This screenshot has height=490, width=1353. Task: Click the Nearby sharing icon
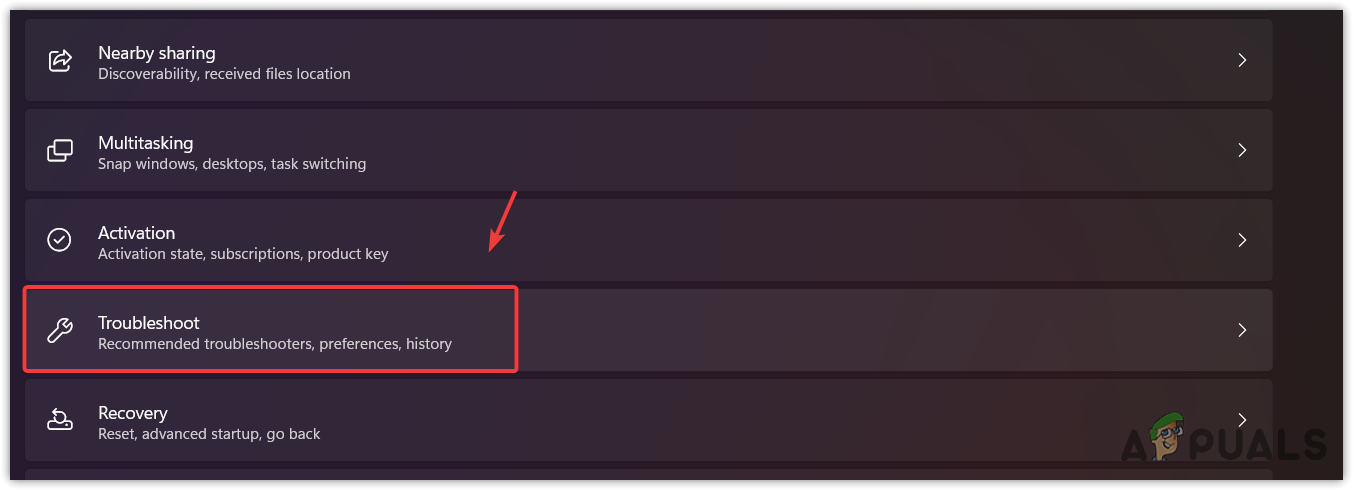pyautogui.click(x=60, y=61)
